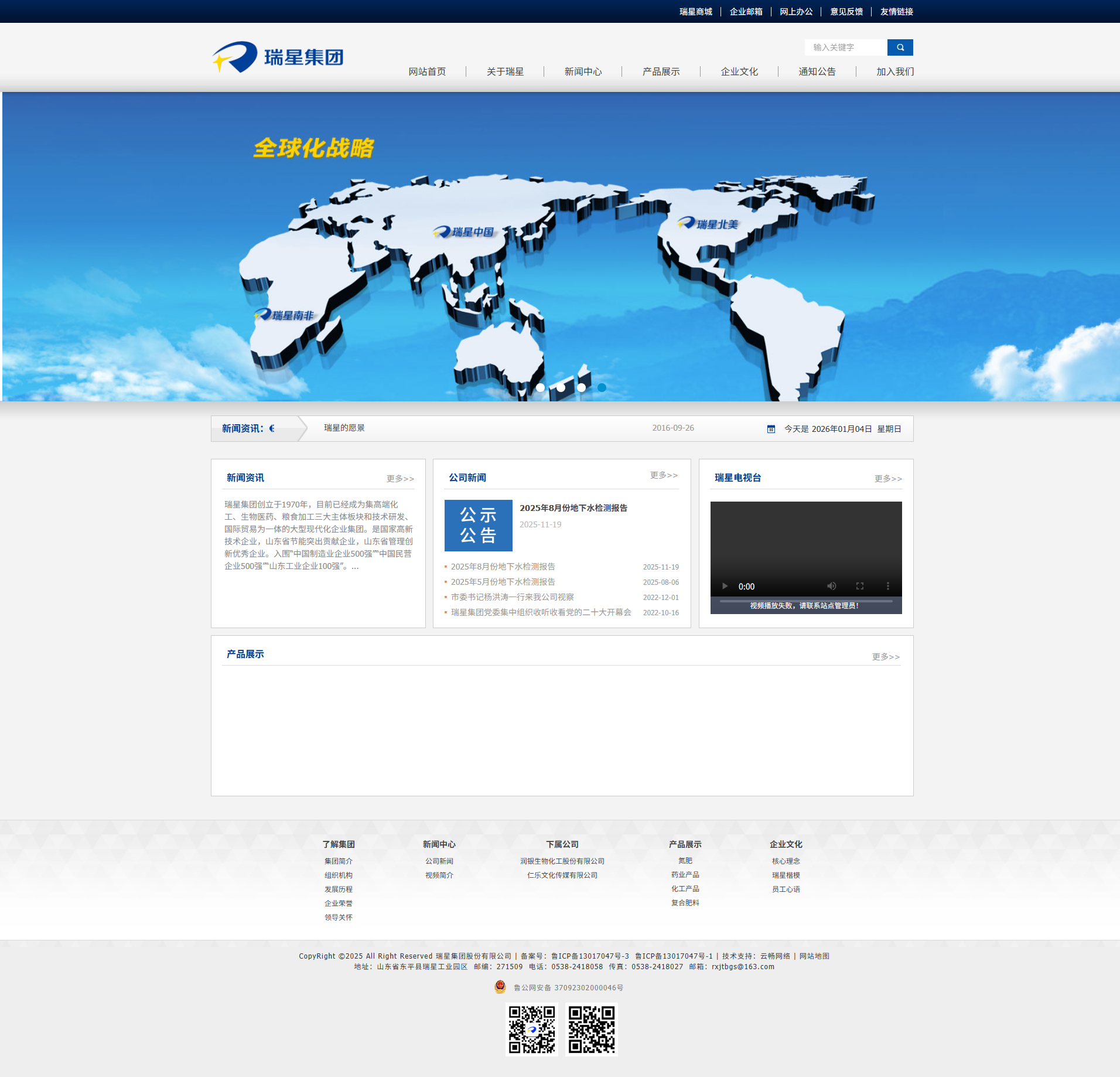
Task: Play the Ruixing TV video
Action: [725, 586]
